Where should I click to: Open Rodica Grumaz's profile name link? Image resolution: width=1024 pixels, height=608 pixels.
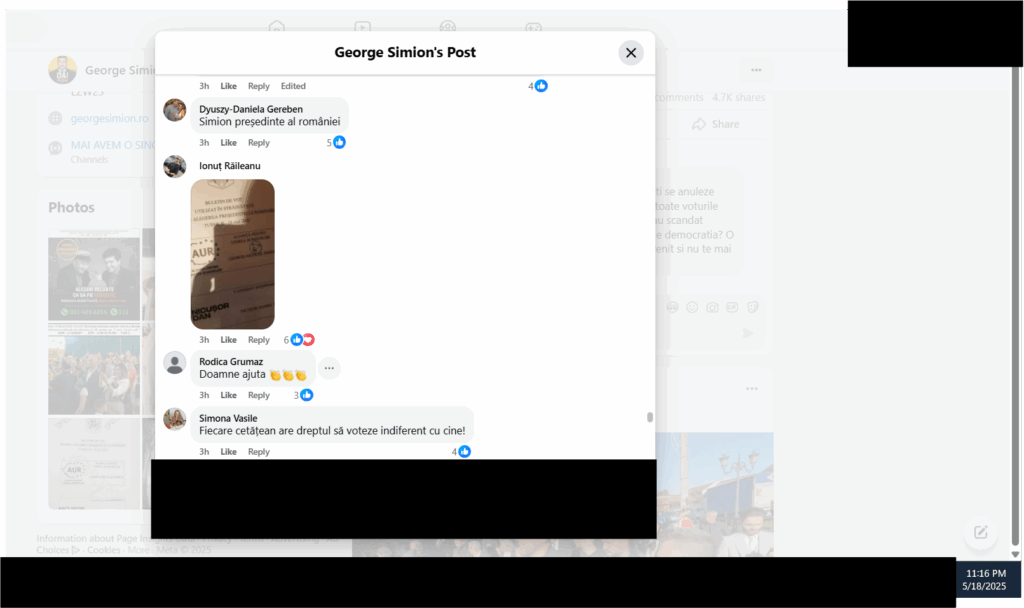231,362
